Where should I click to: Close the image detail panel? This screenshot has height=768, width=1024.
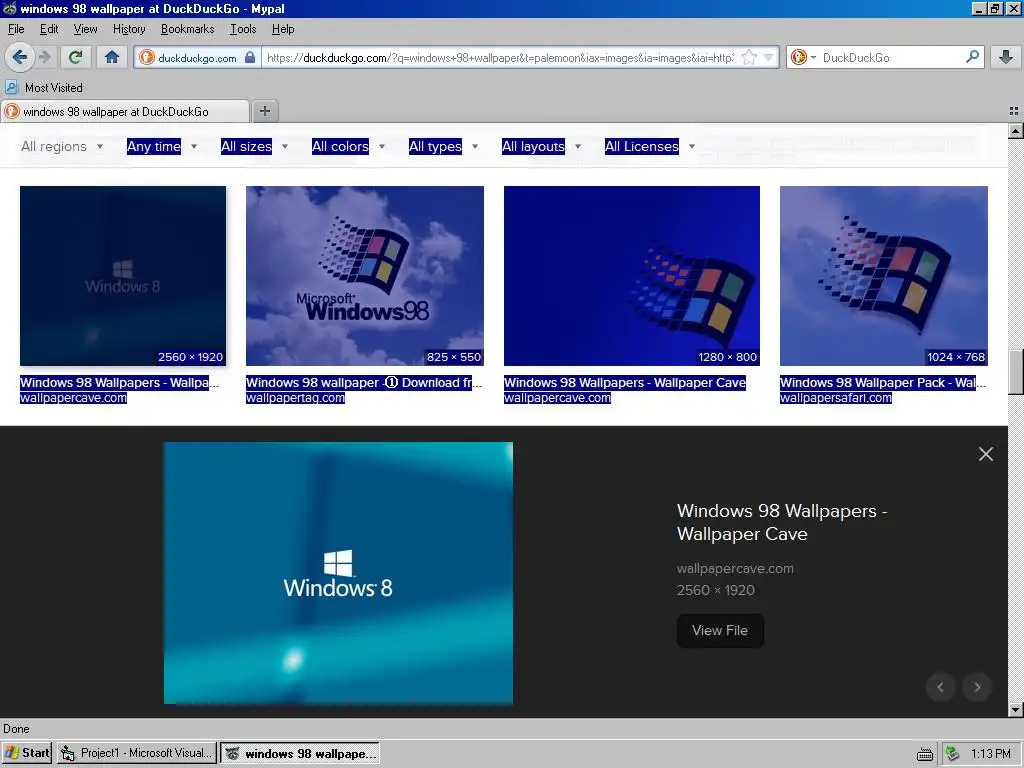coord(985,454)
